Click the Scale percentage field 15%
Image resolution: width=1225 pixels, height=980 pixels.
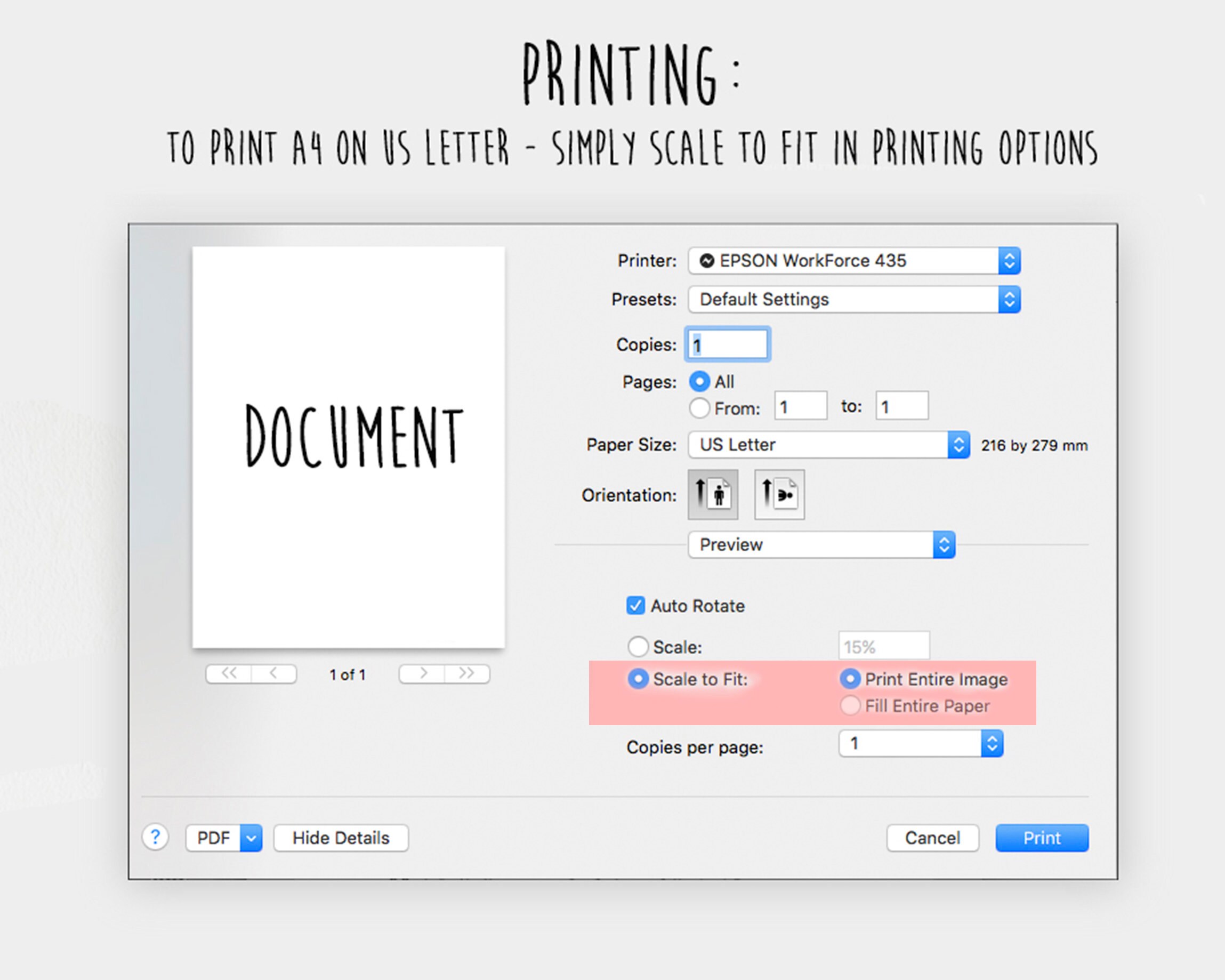(x=884, y=646)
